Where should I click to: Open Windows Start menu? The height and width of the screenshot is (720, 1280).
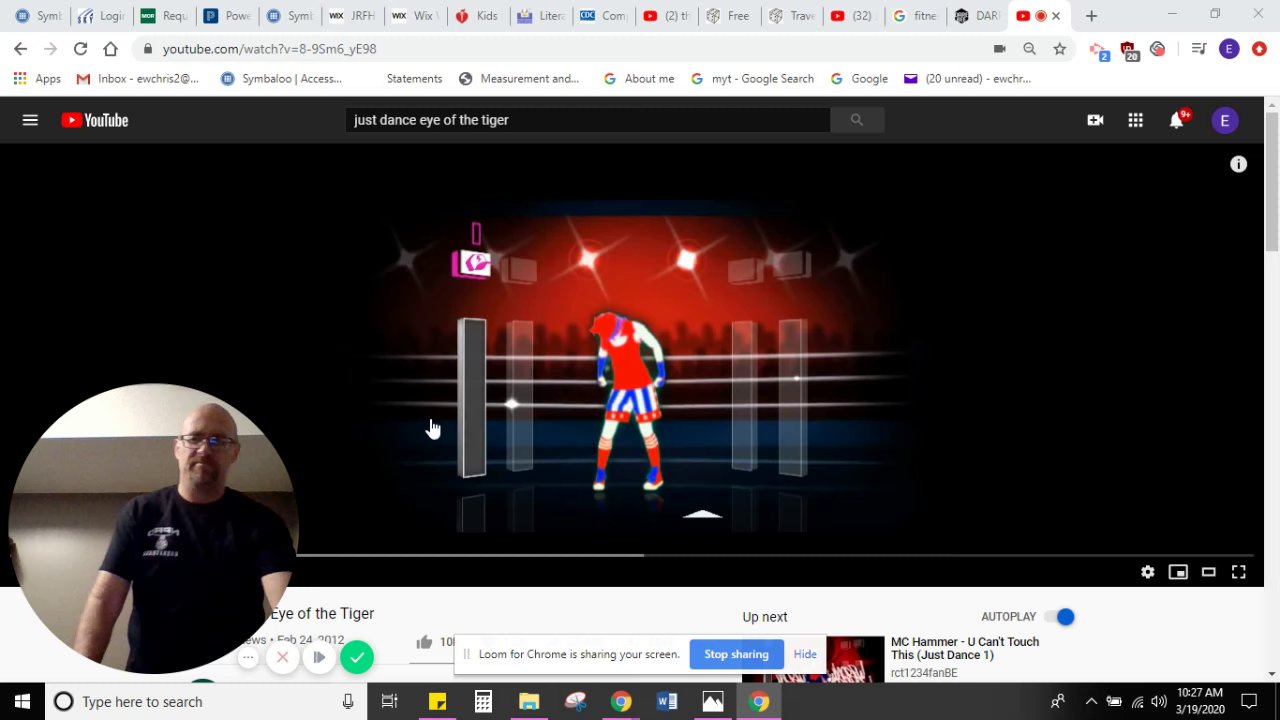(22, 702)
